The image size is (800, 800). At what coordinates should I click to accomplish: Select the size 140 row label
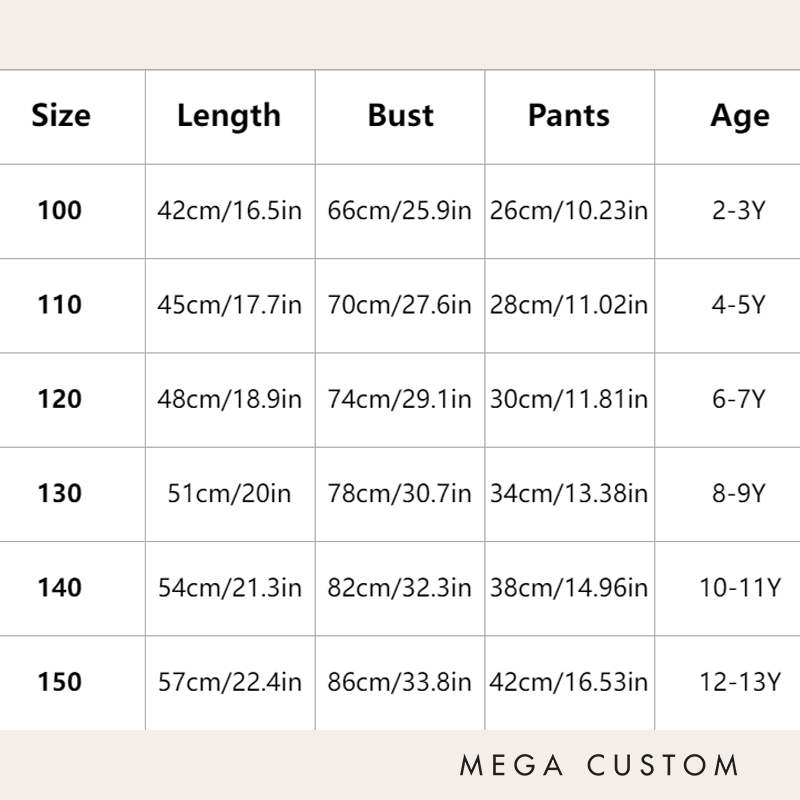coord(60,588)
